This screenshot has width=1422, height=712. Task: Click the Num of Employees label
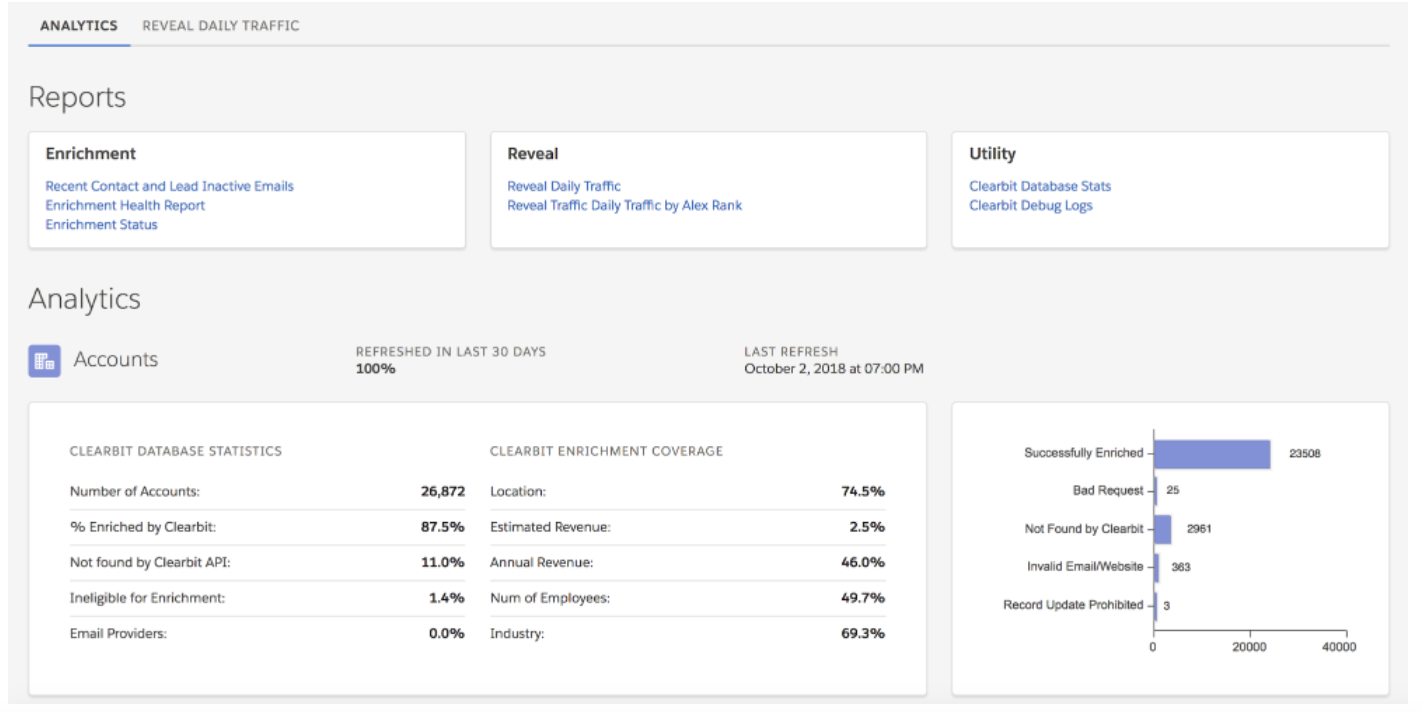point(550,598)
